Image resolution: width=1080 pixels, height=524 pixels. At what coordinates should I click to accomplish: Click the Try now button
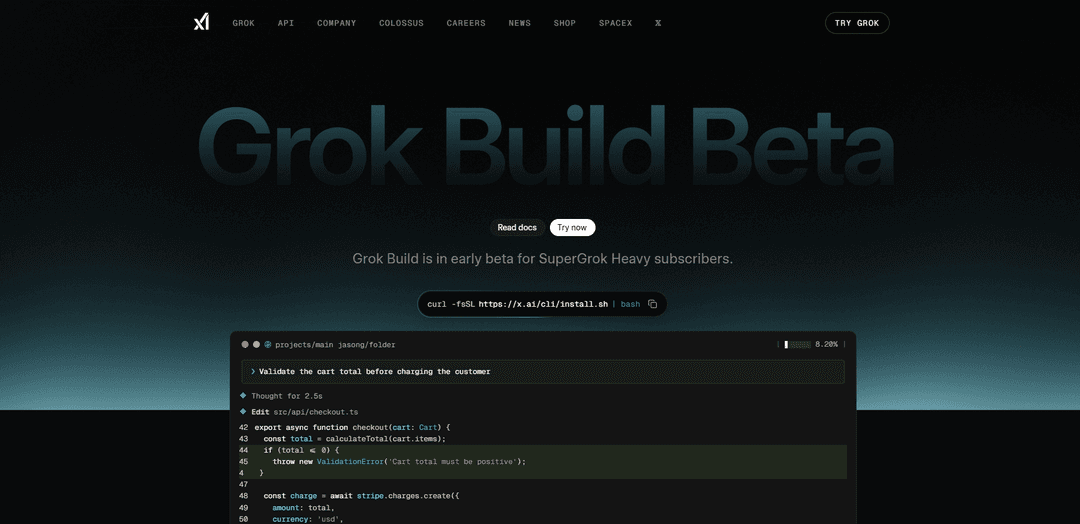click(x=572, y=227)
